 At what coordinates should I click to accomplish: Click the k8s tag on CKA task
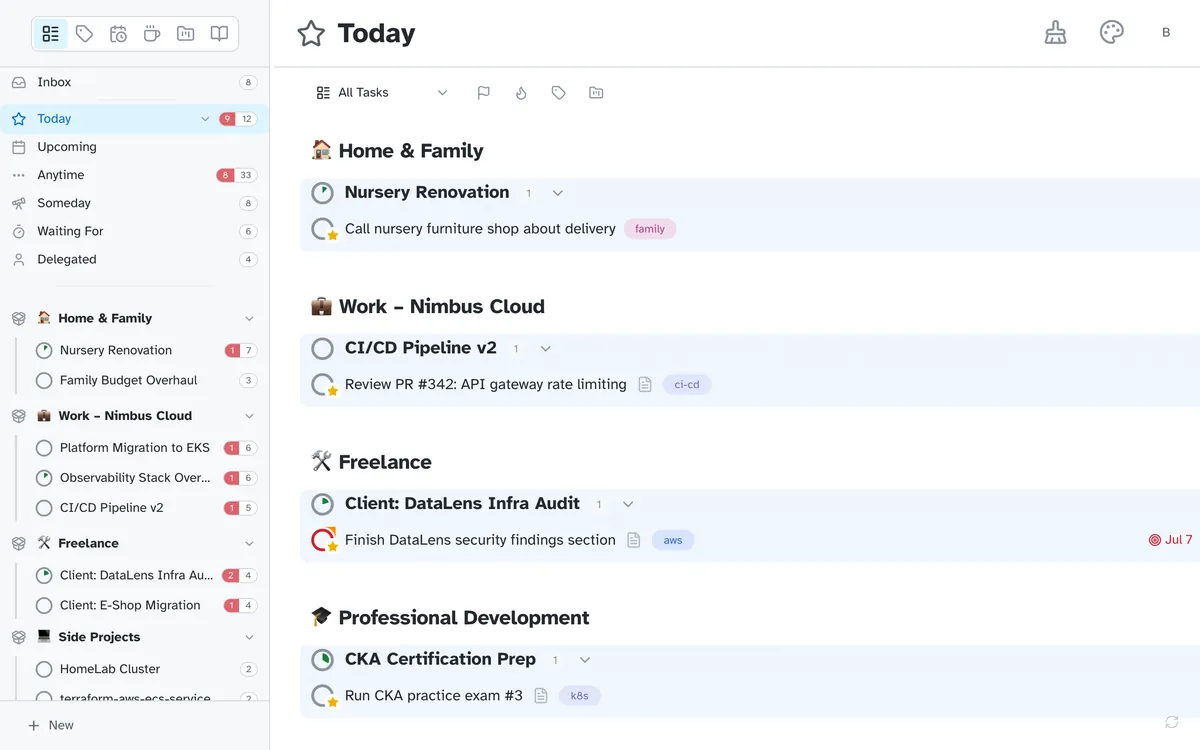[580, 696]
